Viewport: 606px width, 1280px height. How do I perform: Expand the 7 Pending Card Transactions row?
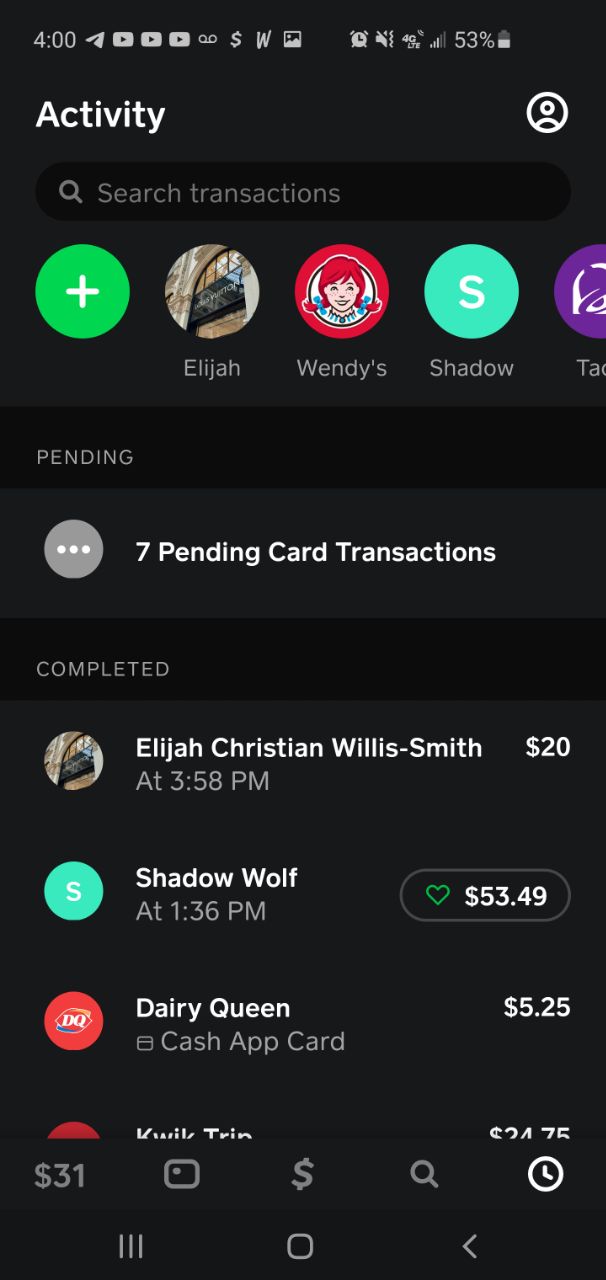(x=315, y=552)
